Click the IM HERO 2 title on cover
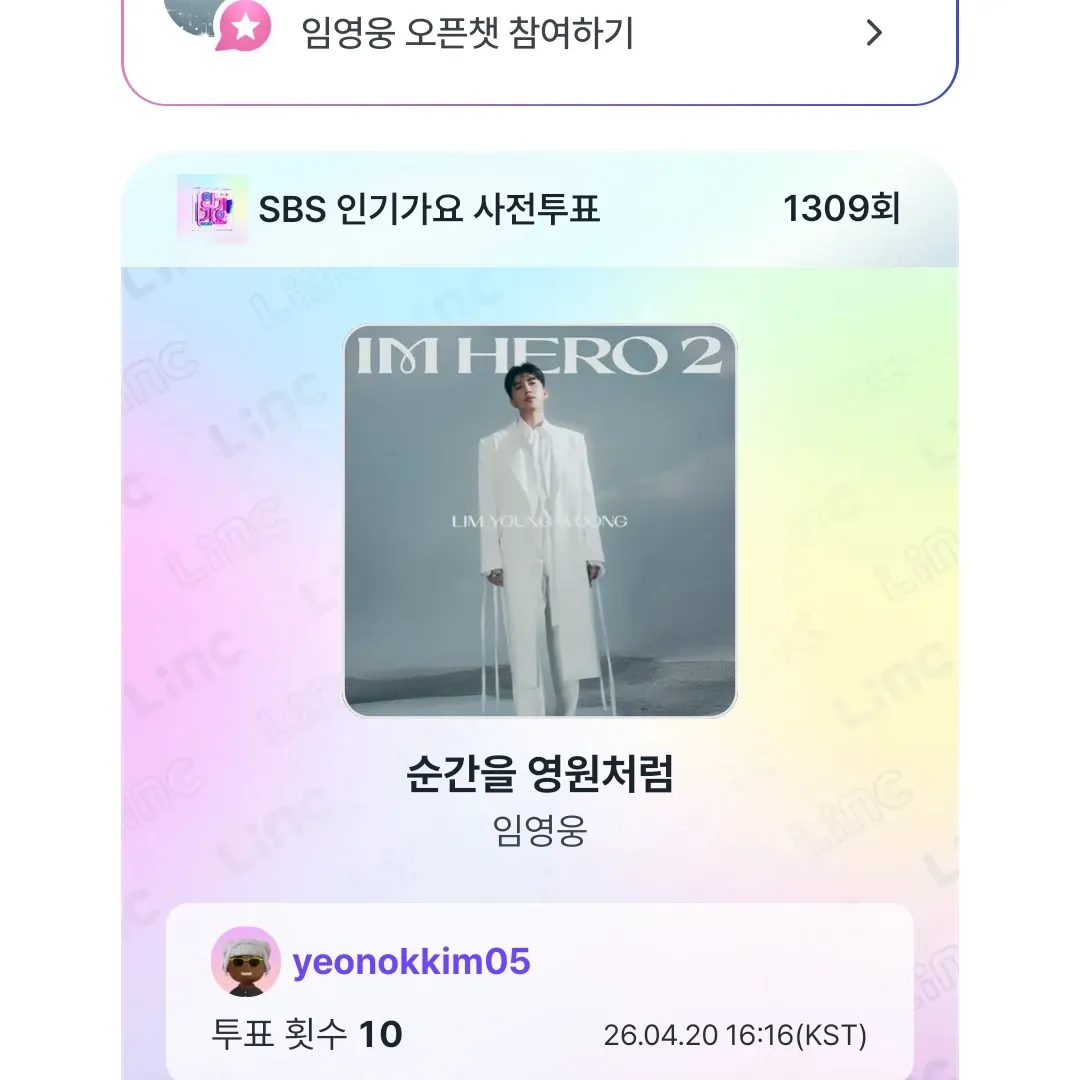 click(x=539, y=357)
